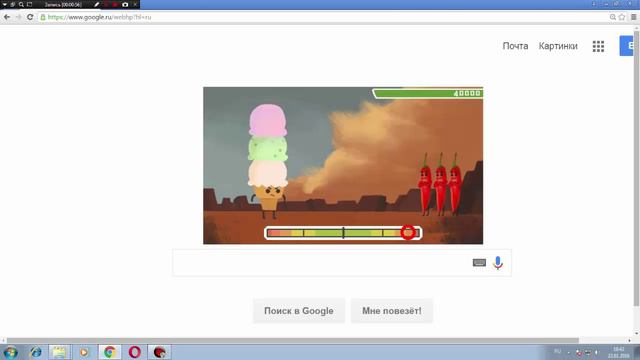Open the zoom magnifier icon in the address bar

tap(613, 17)
